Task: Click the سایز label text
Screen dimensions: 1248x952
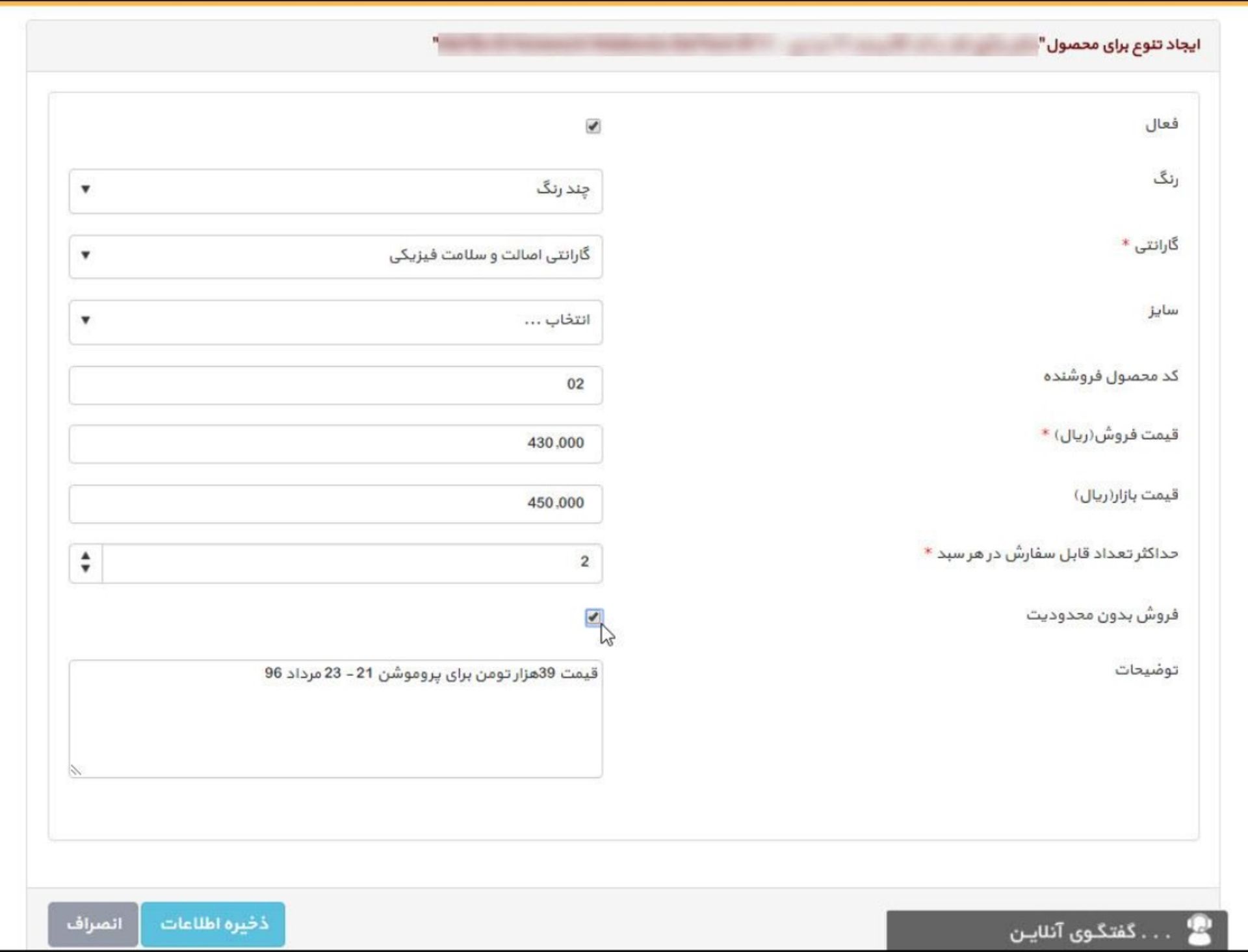Action: click(1163, 311)
